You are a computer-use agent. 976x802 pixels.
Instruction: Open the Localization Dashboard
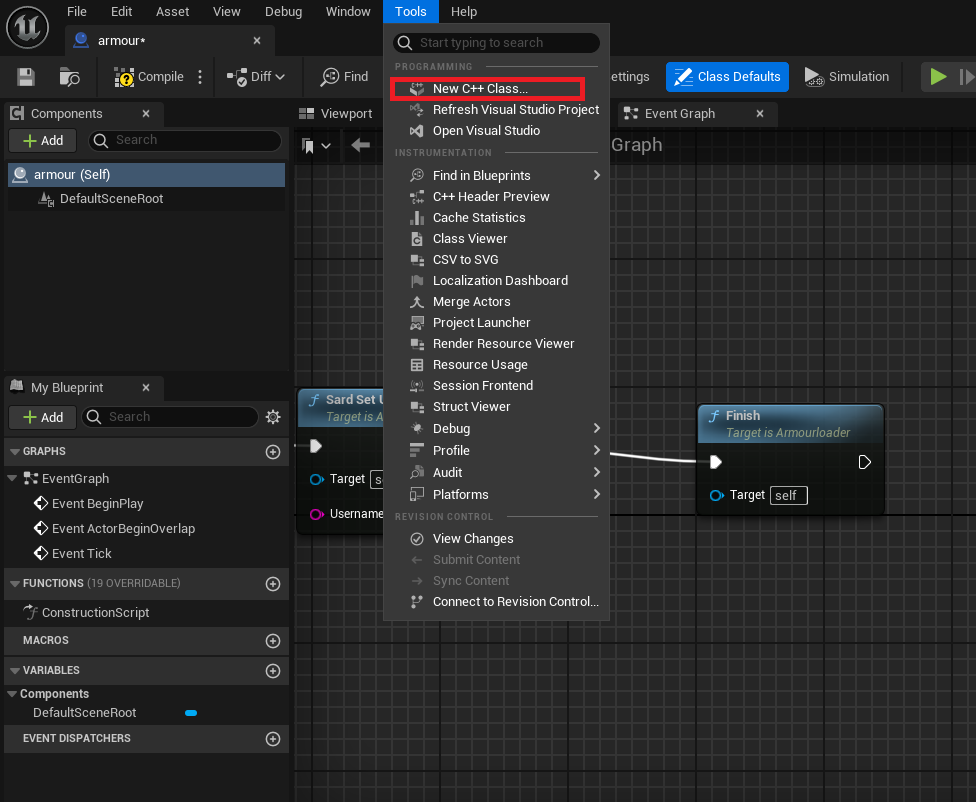(x=496, y=281)
